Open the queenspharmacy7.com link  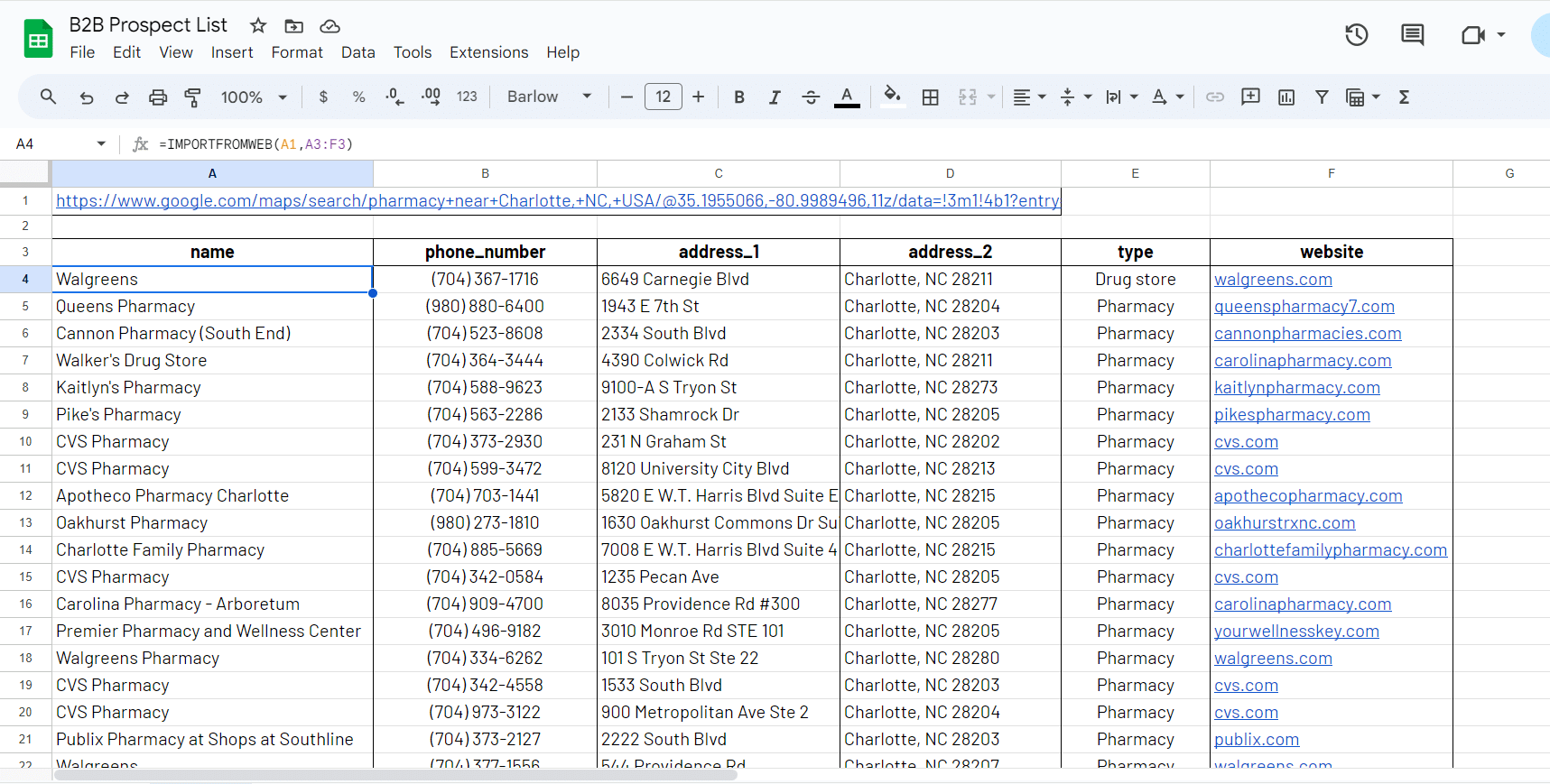1304,307
